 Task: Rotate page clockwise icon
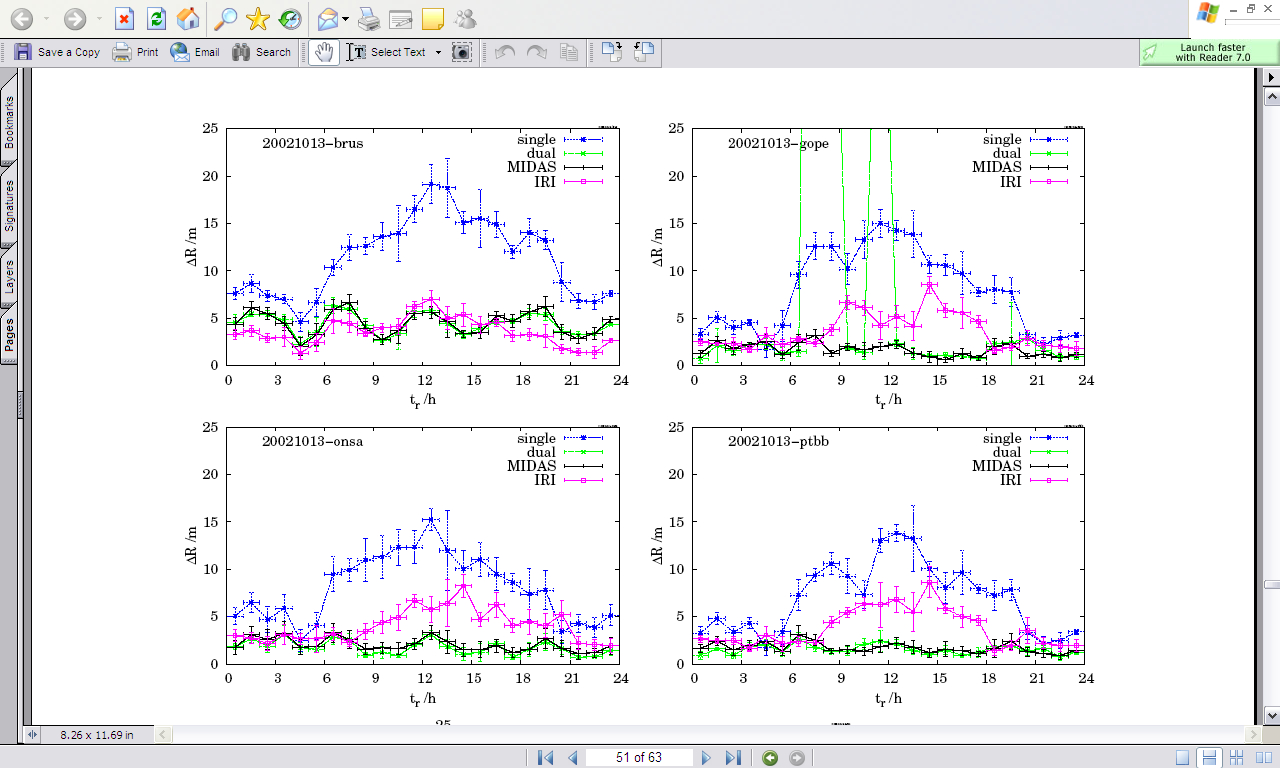(x=612, y=52)
